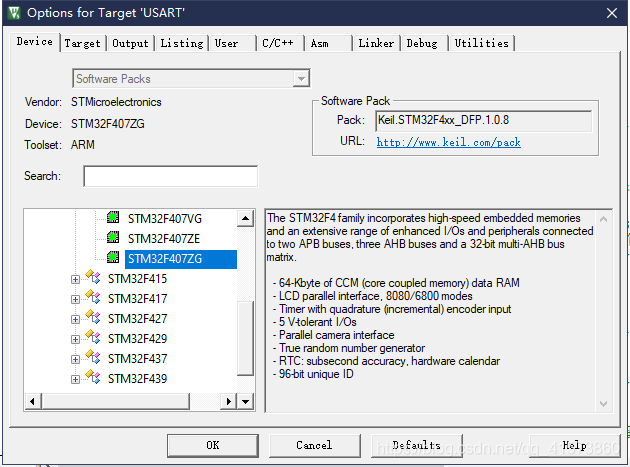Open the Debug tab

coord(424,43)
